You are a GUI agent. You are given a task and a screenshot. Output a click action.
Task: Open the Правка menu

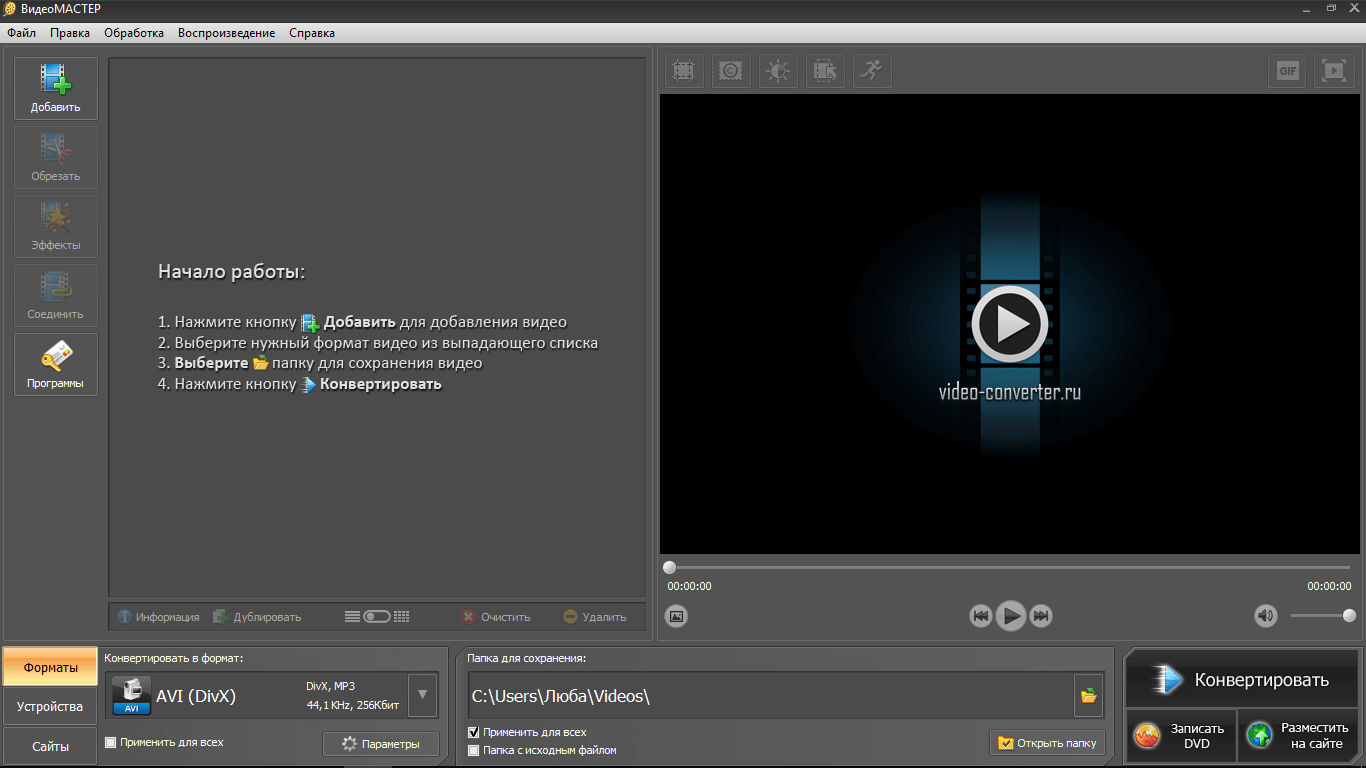(x=70, y=33)
